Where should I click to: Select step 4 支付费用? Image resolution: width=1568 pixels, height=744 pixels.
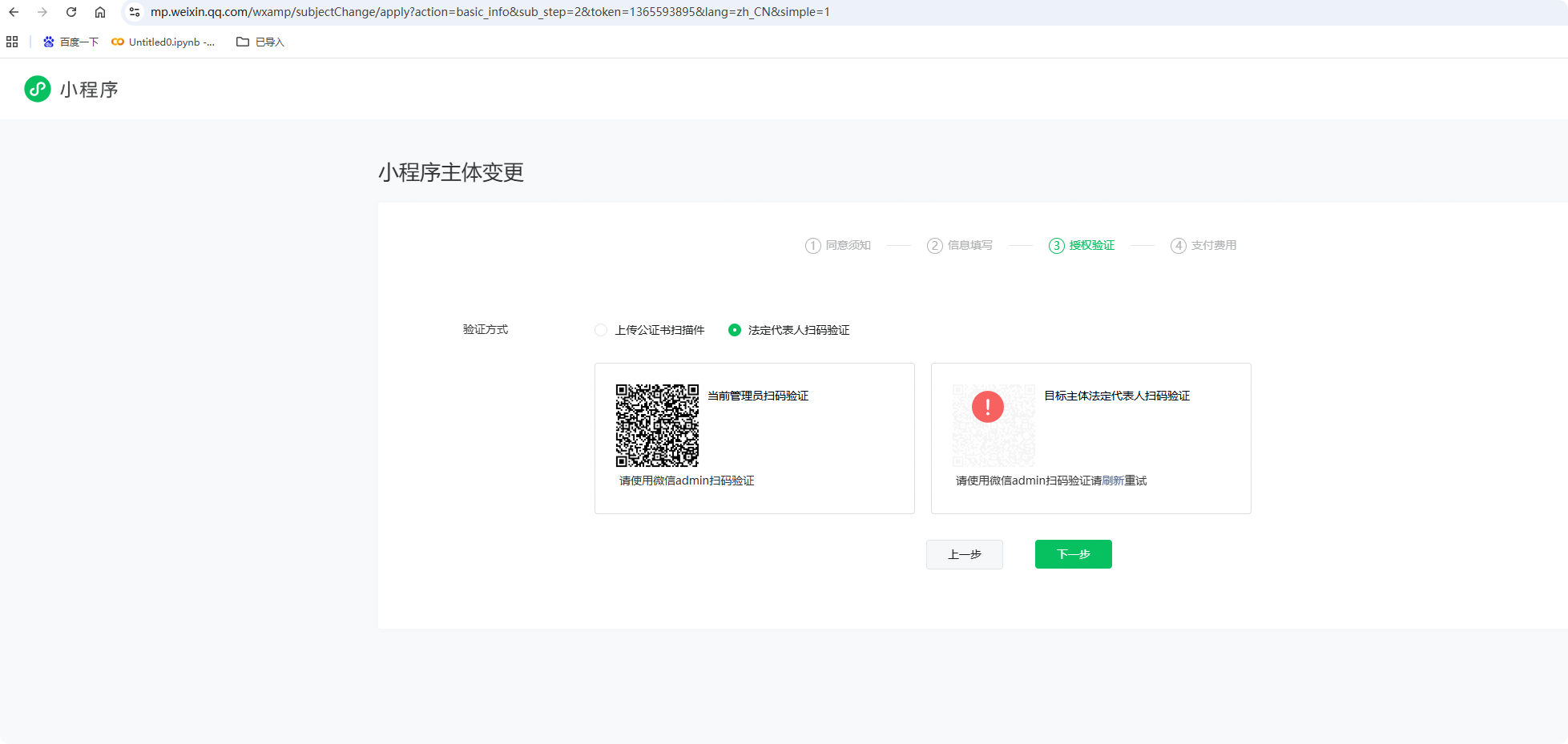click(1203, 245)
